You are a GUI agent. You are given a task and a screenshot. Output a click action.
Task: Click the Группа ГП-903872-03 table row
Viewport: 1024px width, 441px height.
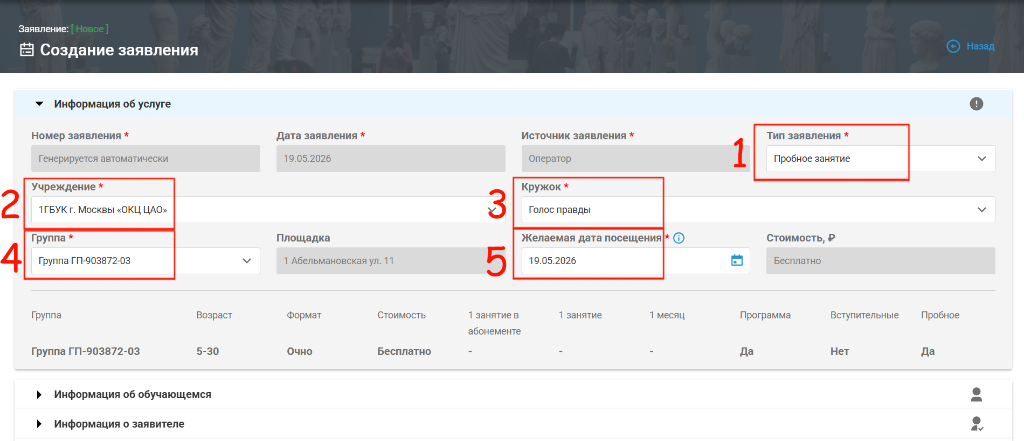tap(513, 351)
